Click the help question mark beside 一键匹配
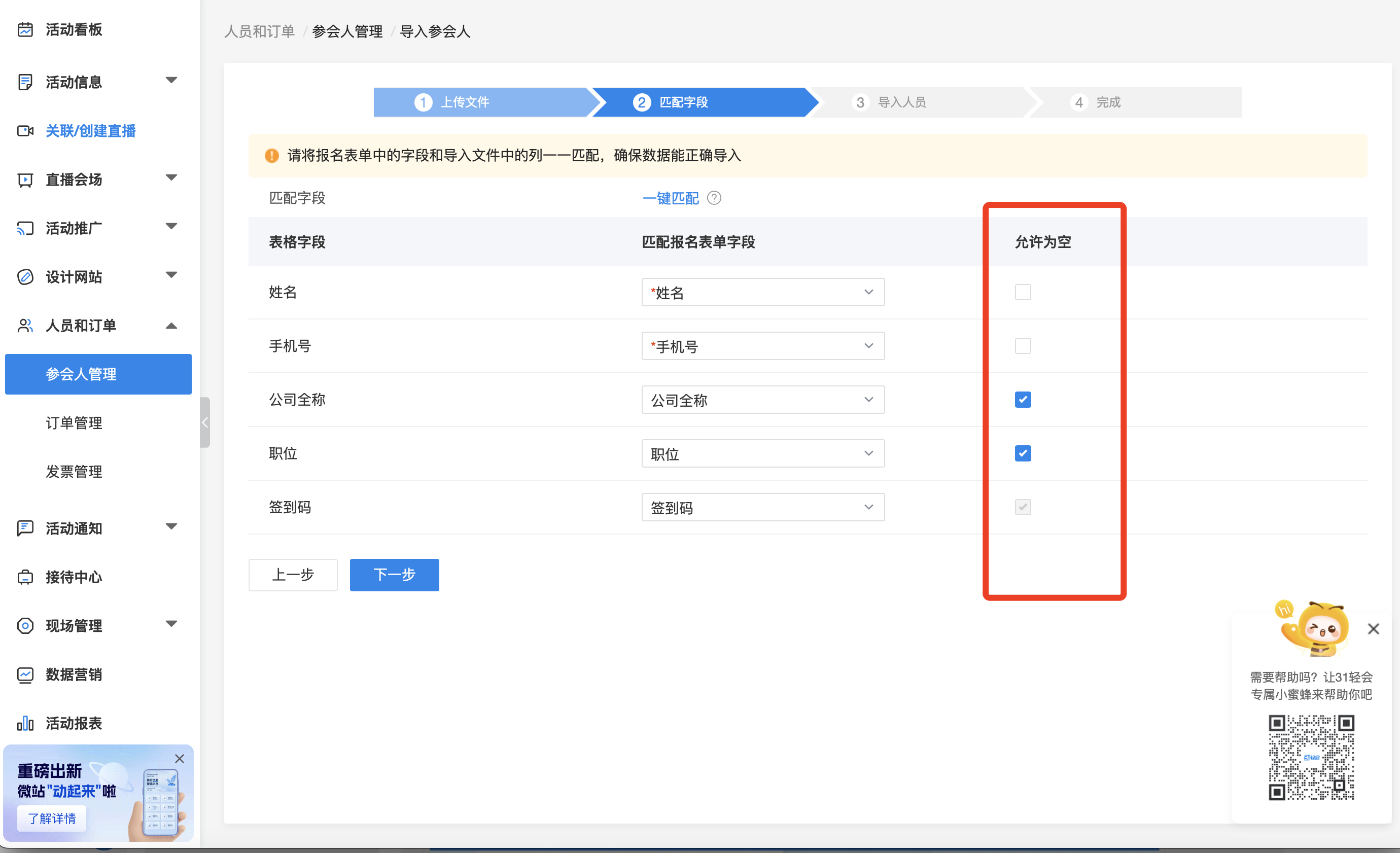Image resolution: width=1400 pixels, height=853 pixels. pos(714,198)
